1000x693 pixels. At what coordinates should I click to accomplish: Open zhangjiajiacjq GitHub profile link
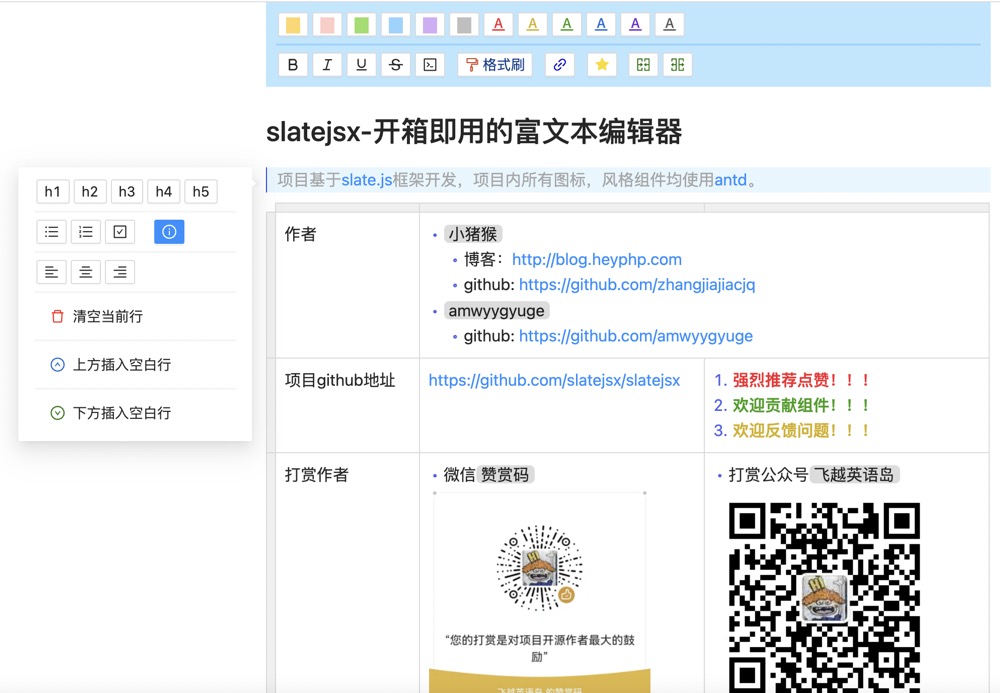tap(637, 284)
